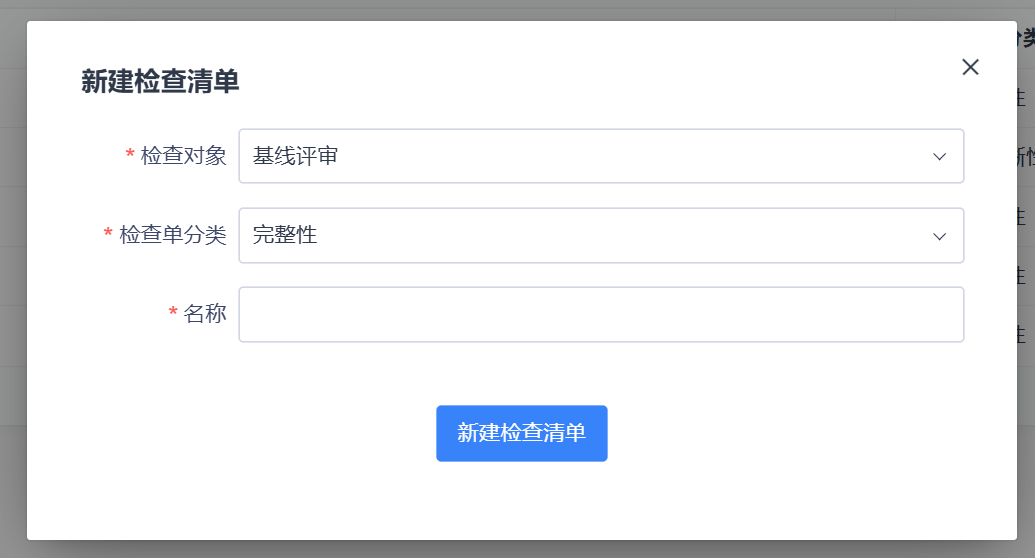
Task: Focus the 名称 text input field
Action: 600,314
